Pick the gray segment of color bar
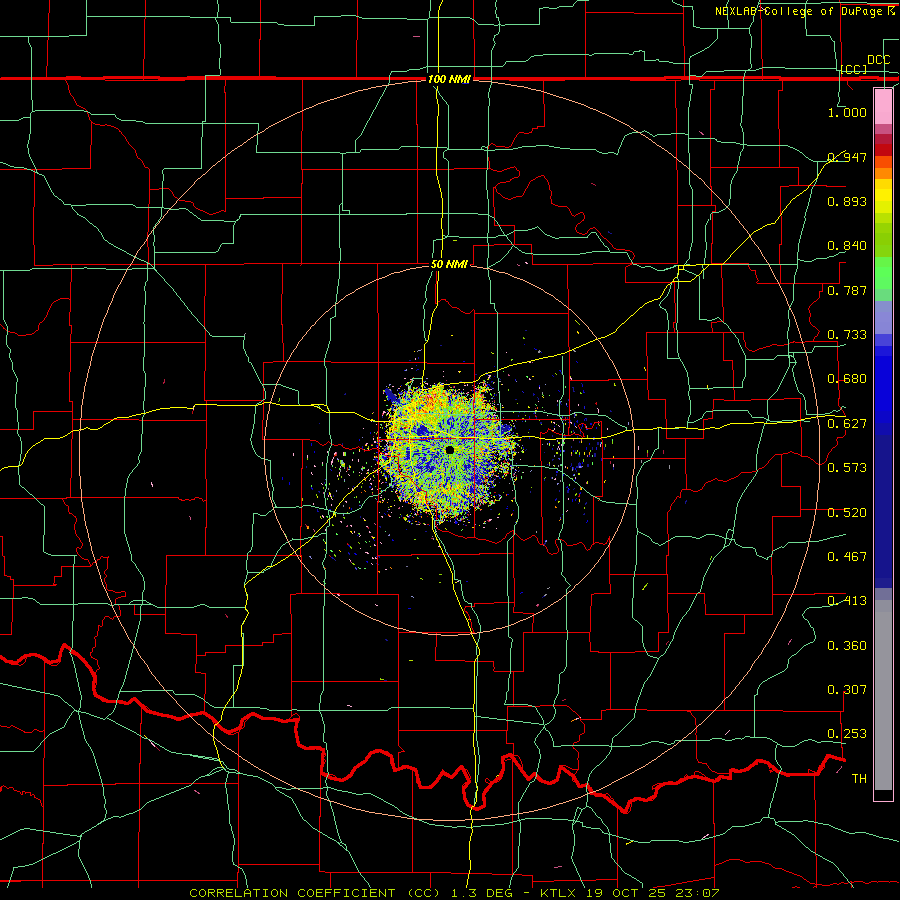The height and width of the screenshot is (900, 900). coord(883,695)
